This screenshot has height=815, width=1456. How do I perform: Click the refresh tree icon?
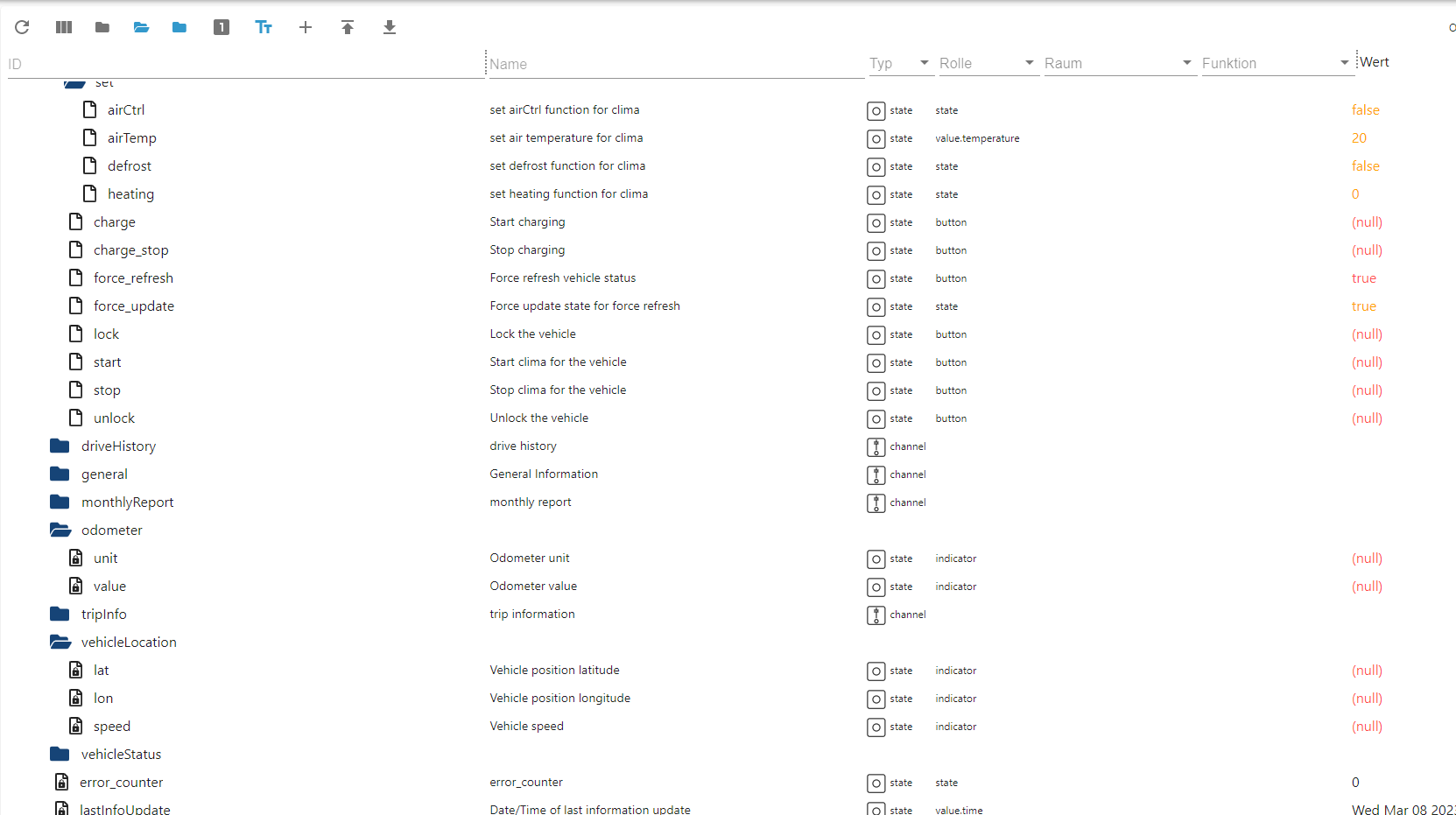point(22,27)
